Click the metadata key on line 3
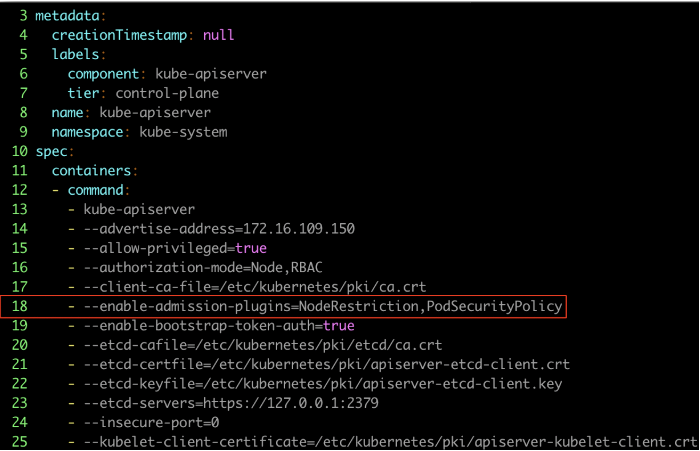Image resolution: width=700 pixels, height=451 pixels. 68,16
